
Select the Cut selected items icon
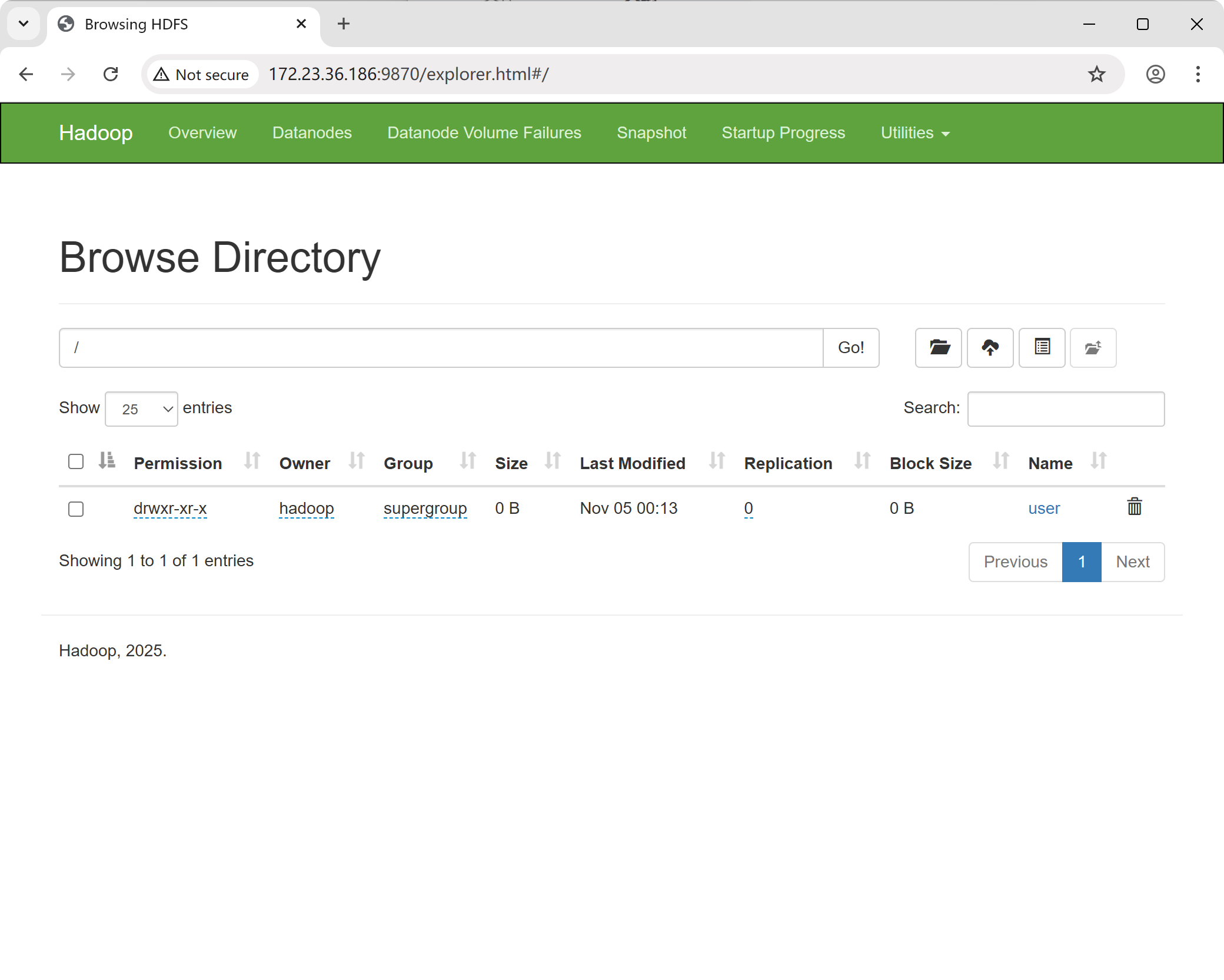click(x=1042, y=348)
